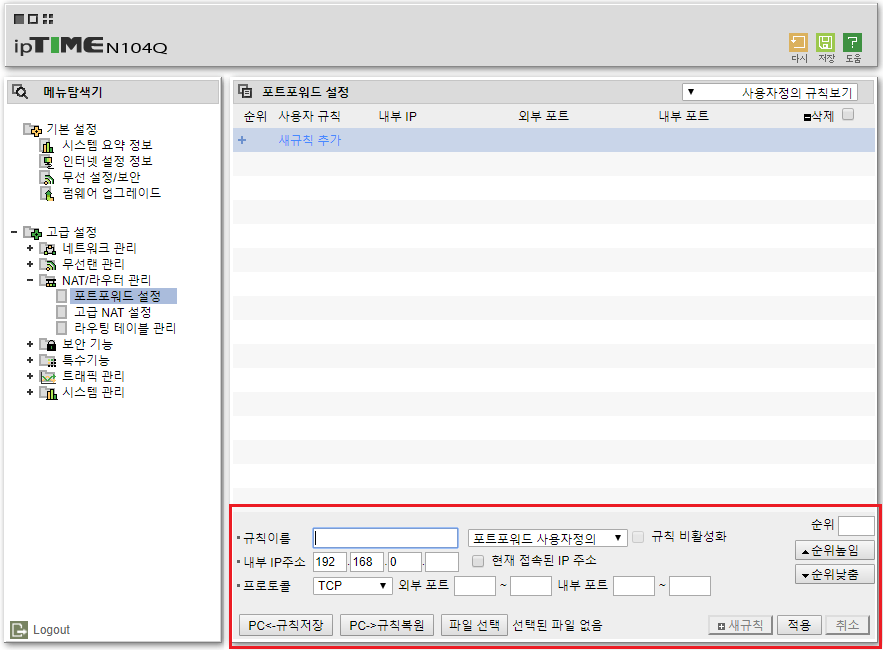Open 펌웨어 업그레이드 menu item
The width and height of the screenshot is (883, 651).
click(x=112, y=193)
